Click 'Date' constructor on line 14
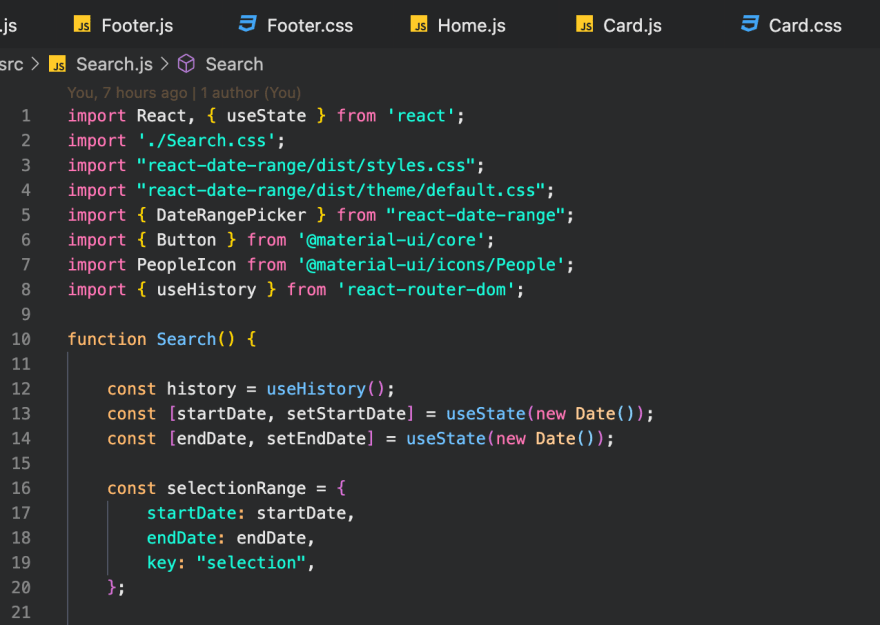This screenshot has width=880, height=625. (556, 438)
